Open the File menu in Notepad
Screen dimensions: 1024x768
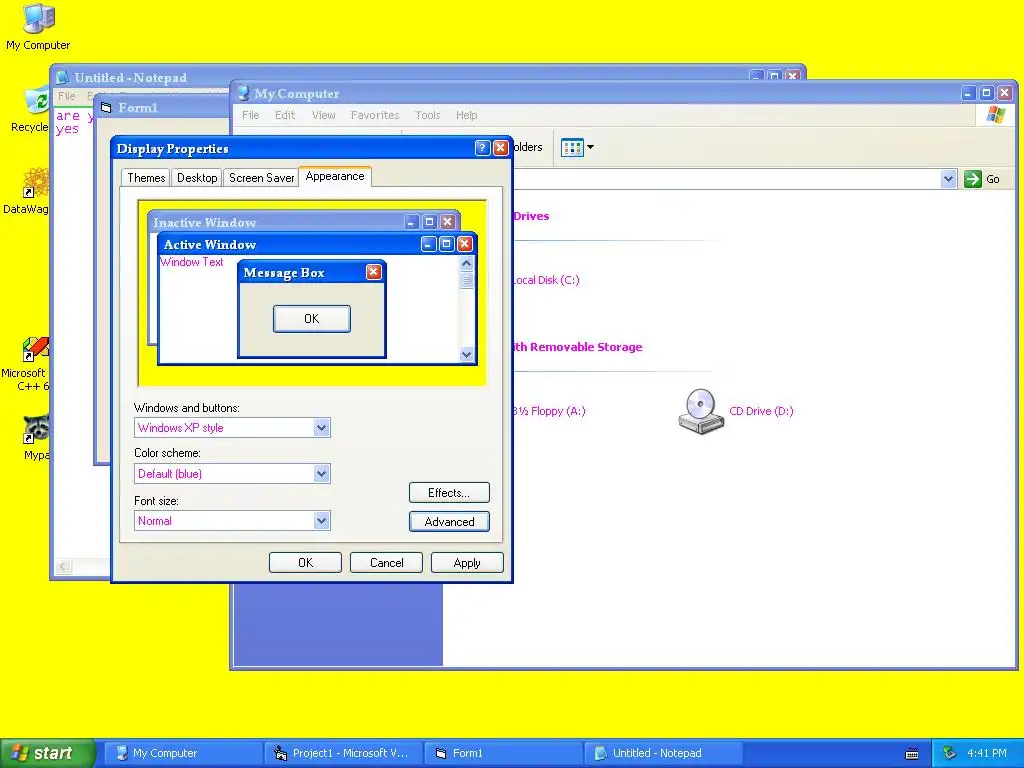pyautogui.click(x=67, y=96)
